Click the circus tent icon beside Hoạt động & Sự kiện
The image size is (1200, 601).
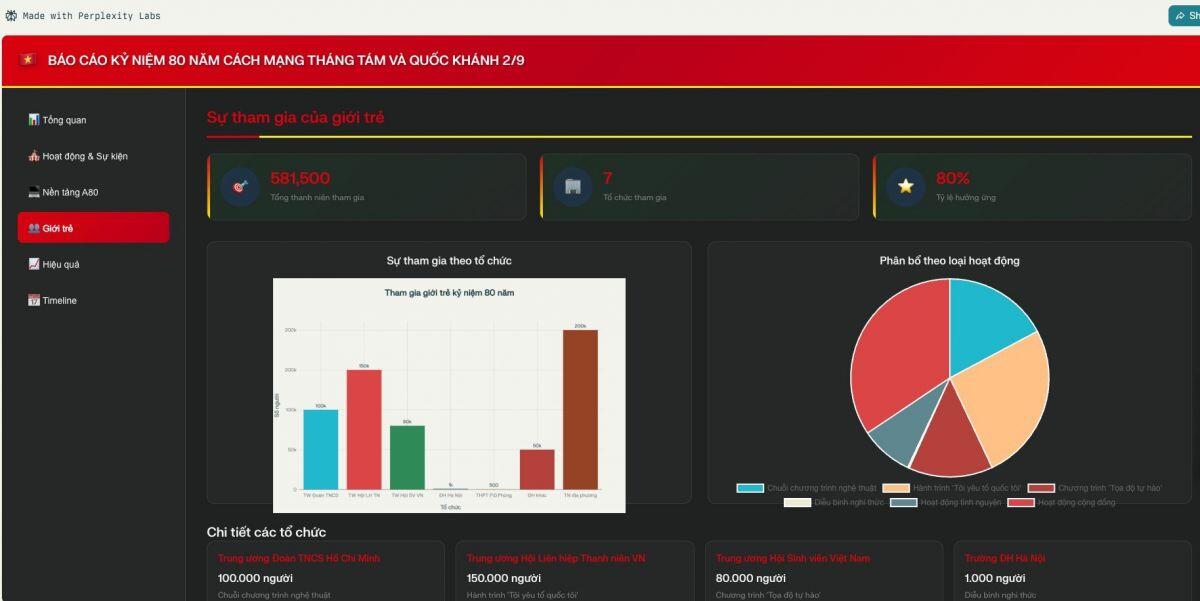click(34, 156)
